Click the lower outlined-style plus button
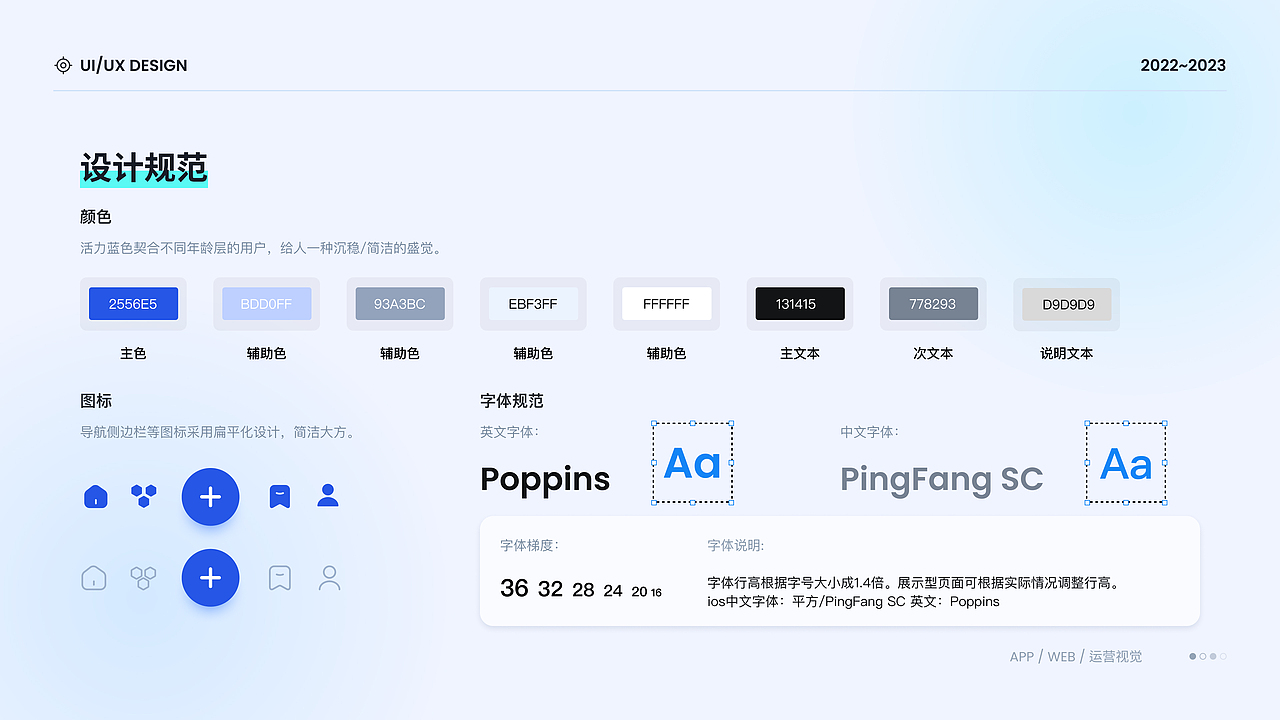Image resolution: width=1280 pixels, height=720 pixels. click(x=210, y=577)
